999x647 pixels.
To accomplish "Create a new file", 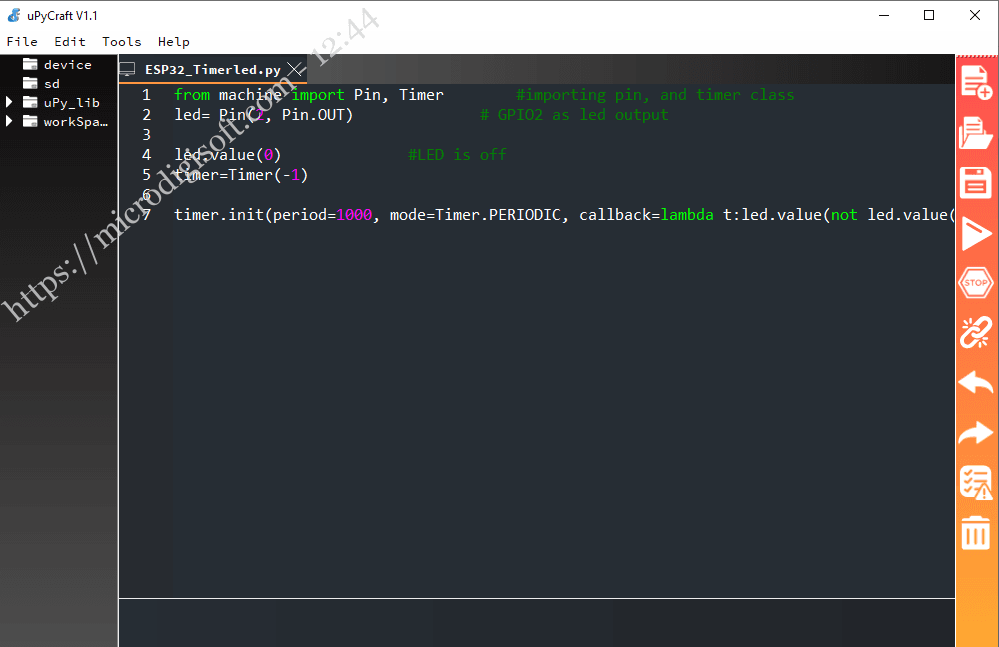I will coord(975,83).
